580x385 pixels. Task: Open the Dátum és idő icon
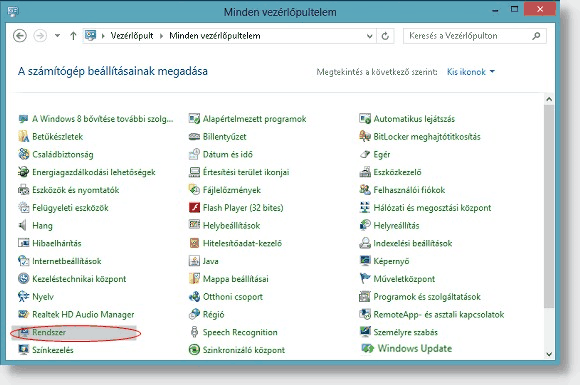[194, 154]
